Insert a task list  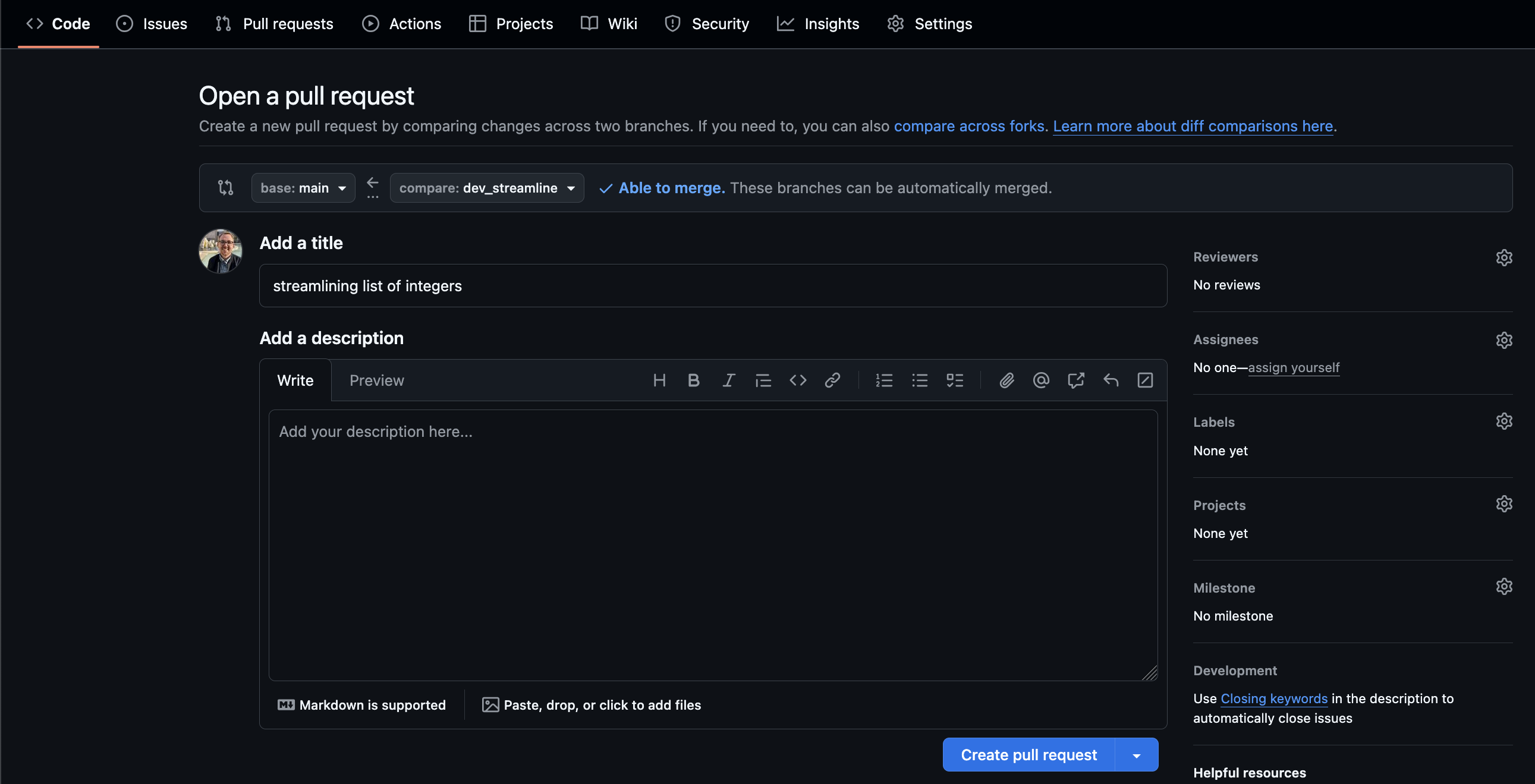click(x=955, y=380)
